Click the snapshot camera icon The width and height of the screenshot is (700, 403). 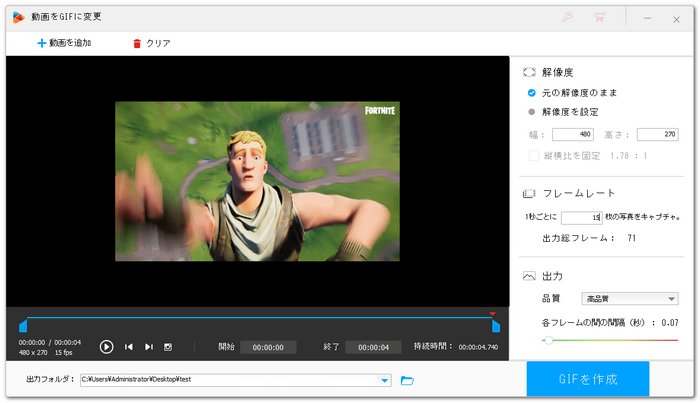(x=168, y=347)
